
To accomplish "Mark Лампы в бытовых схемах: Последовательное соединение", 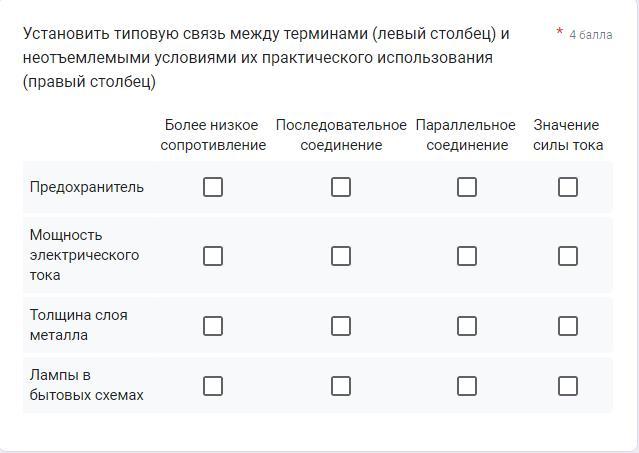I will click(x=341, y=386).
